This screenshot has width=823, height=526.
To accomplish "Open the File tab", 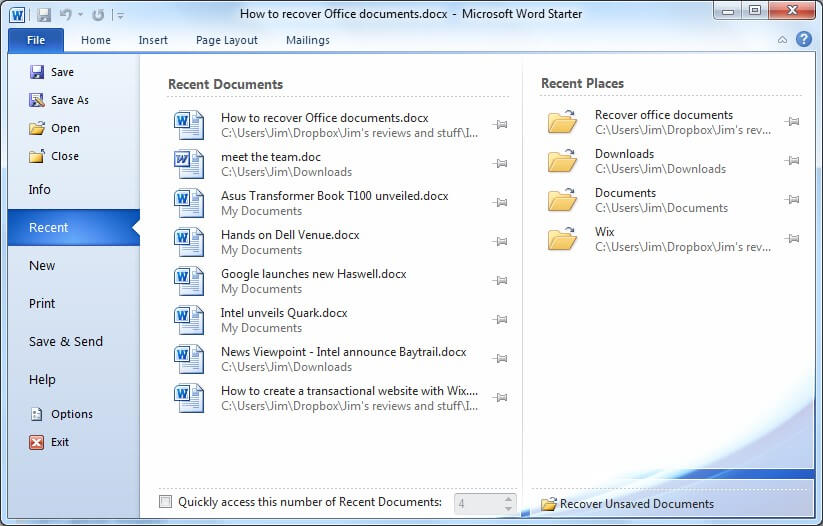I will [x=36, y=40].
